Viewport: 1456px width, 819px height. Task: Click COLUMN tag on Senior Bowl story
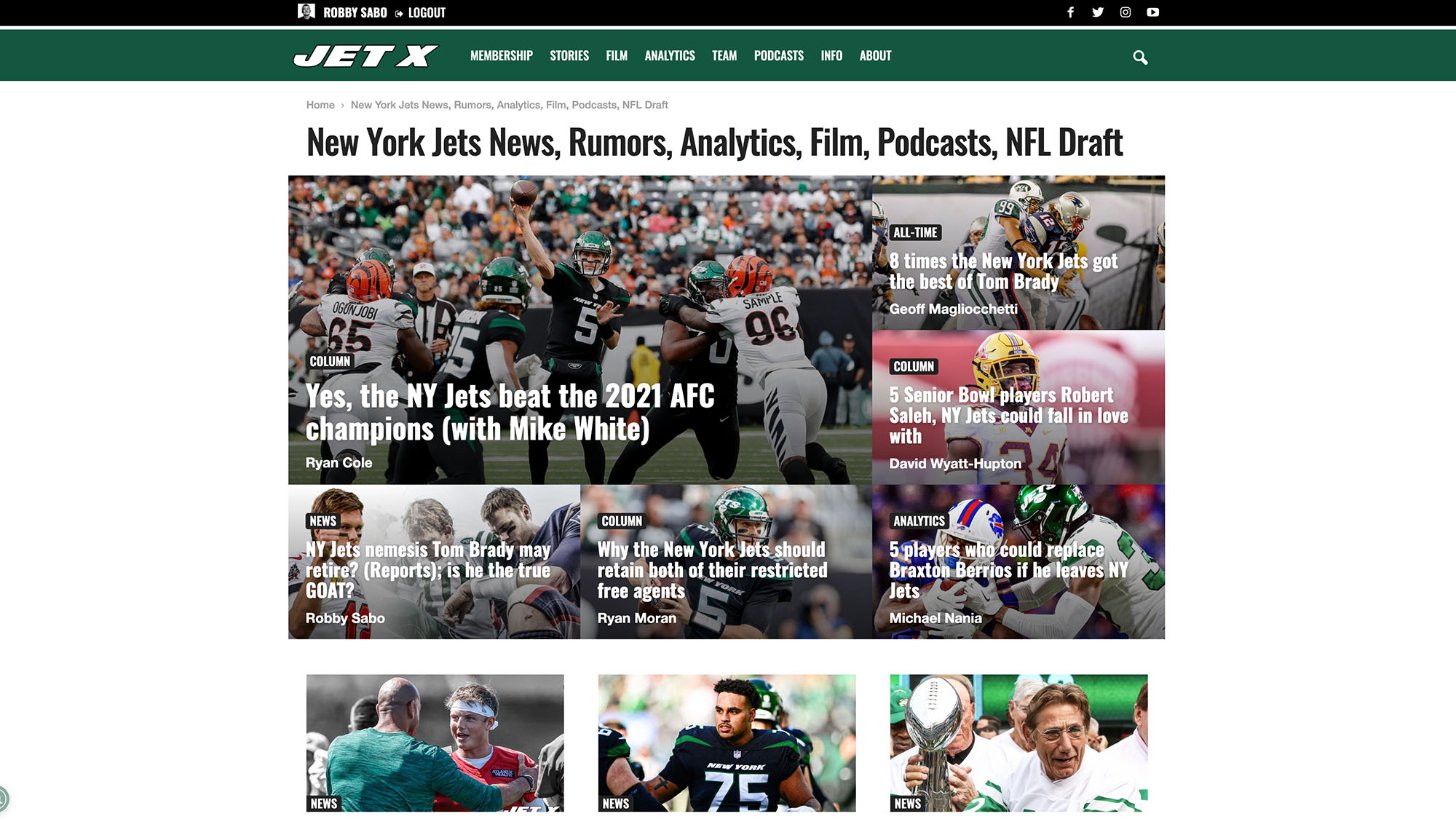point(914,367)
